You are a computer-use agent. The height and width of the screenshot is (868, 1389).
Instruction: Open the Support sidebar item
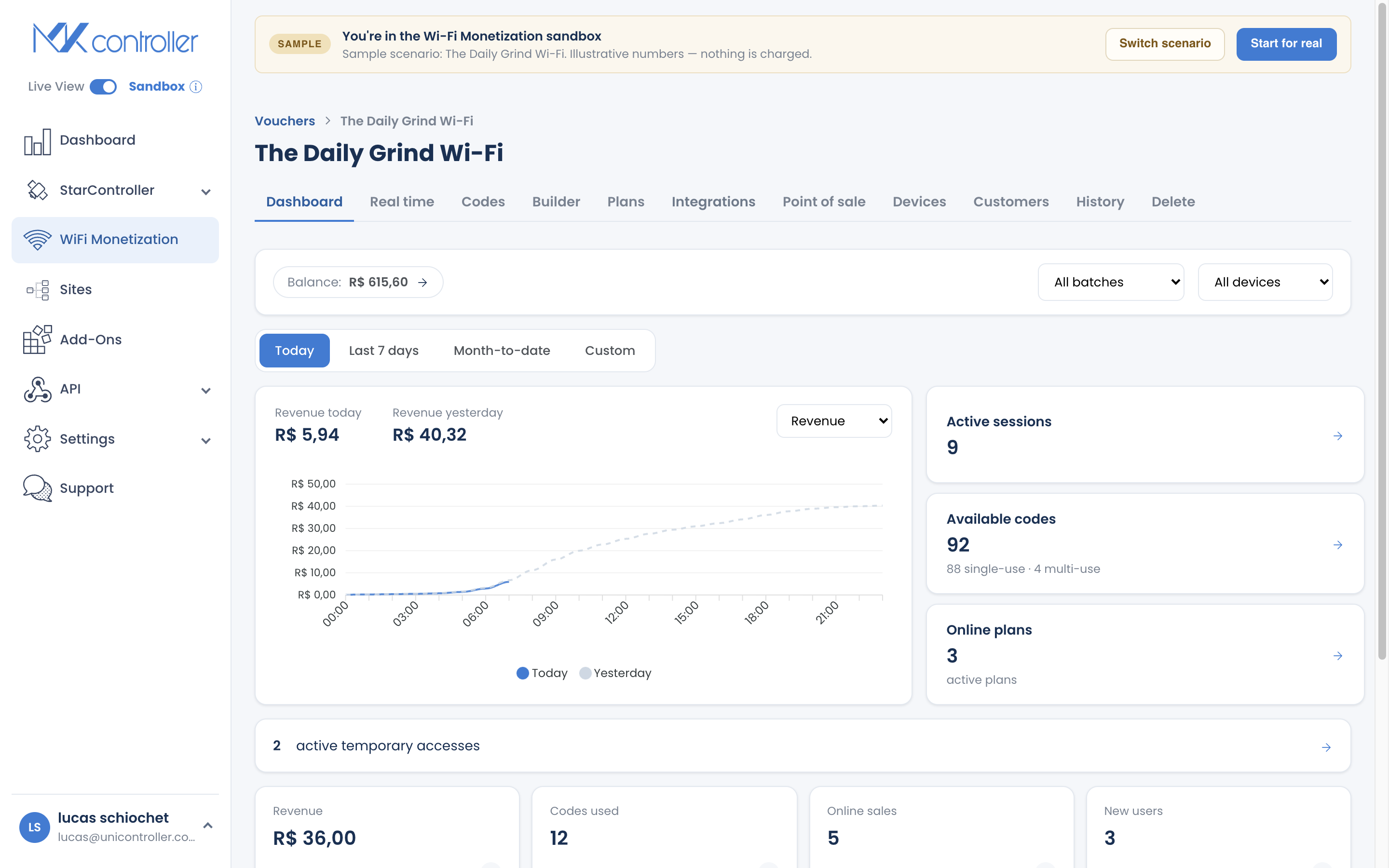click(115, 488)
